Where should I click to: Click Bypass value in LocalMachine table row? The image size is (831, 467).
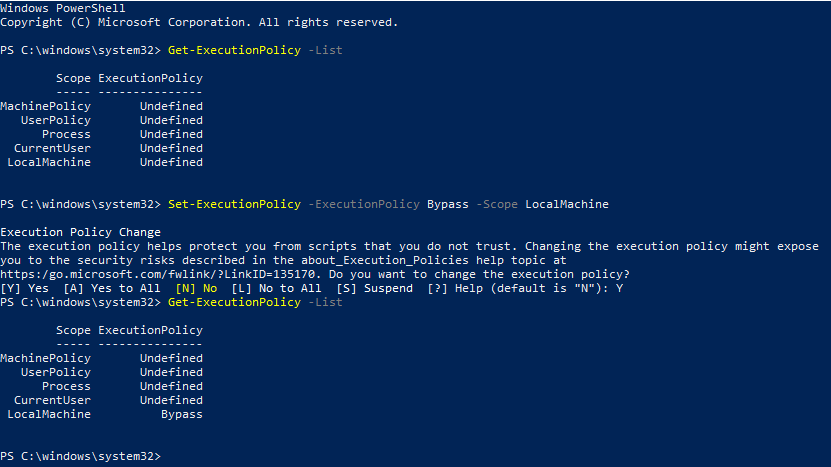[x=181, y=414]
